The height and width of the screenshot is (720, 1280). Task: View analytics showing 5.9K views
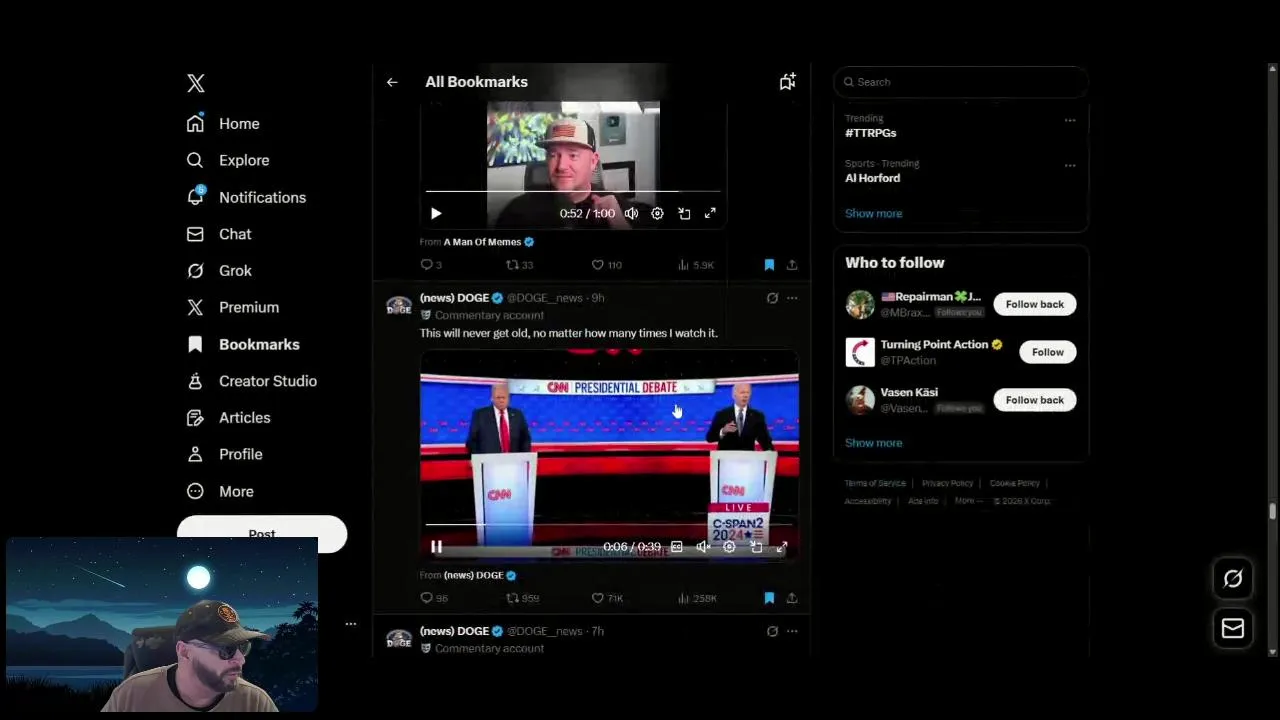click(x=696, y=265)
